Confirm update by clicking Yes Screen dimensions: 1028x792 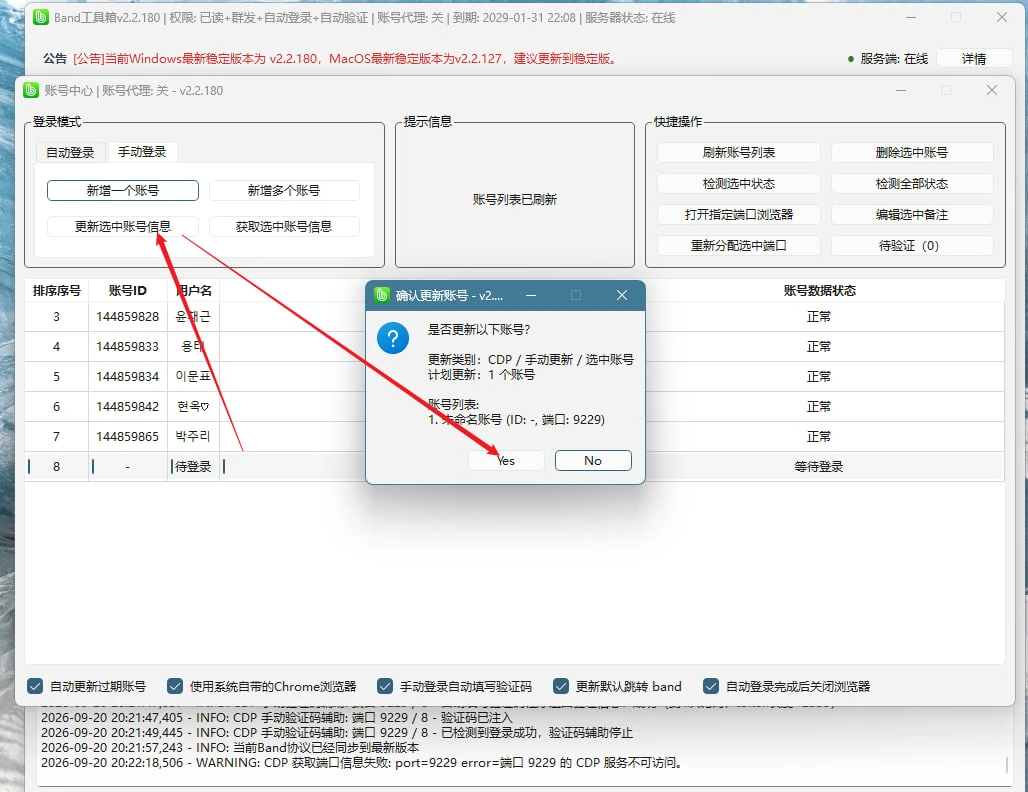click(506, 460)
